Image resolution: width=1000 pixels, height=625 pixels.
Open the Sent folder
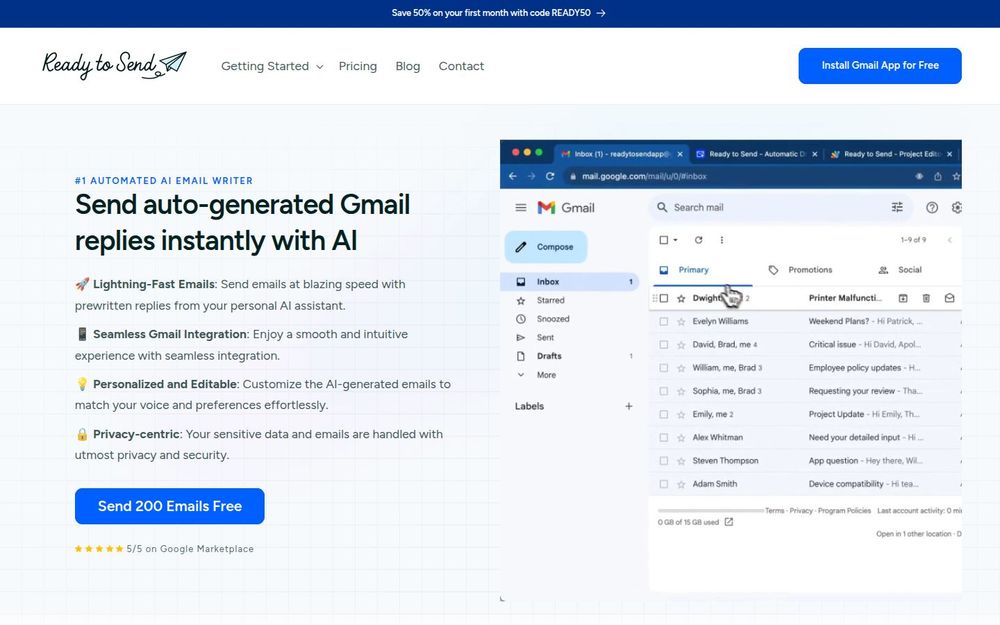pos(545,337)
